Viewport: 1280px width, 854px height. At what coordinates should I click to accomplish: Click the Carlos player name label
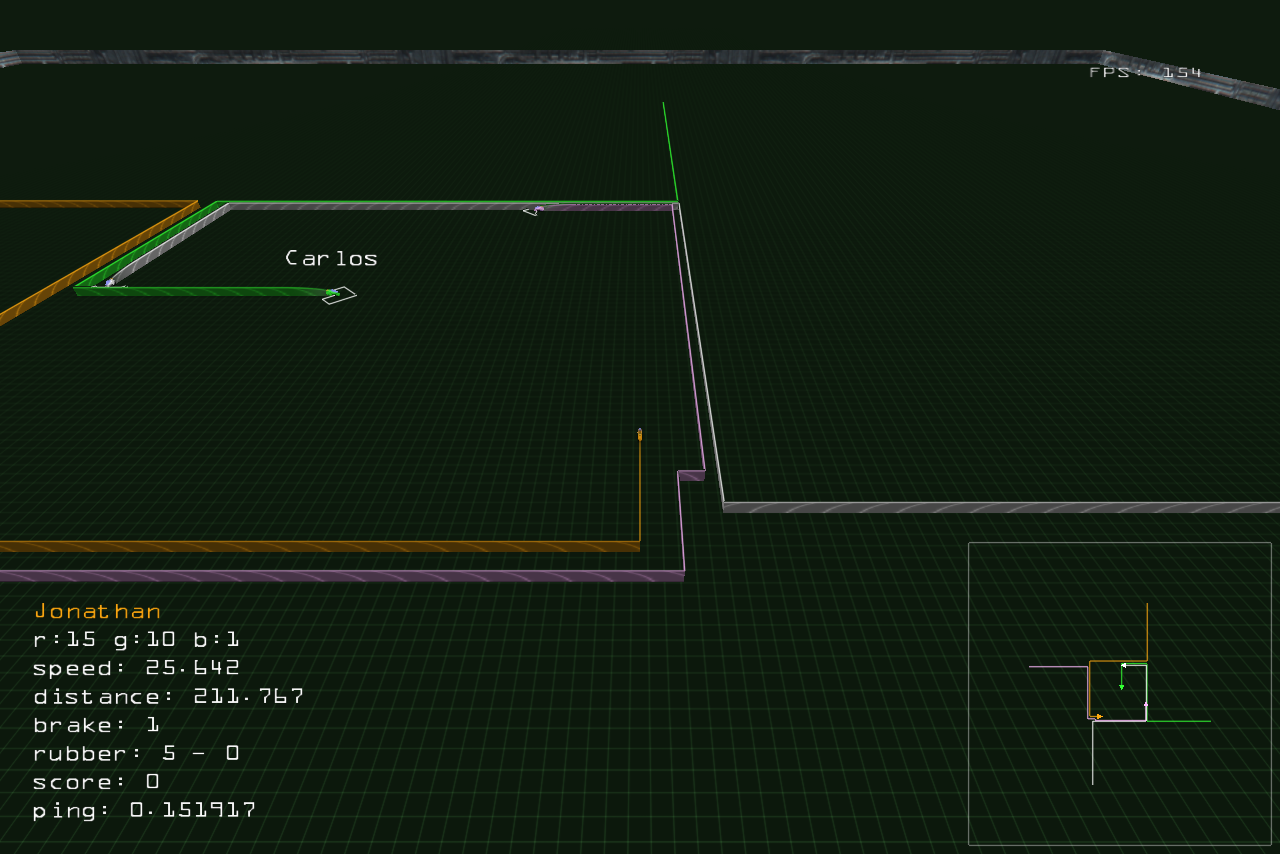click(x=331, y=258)
